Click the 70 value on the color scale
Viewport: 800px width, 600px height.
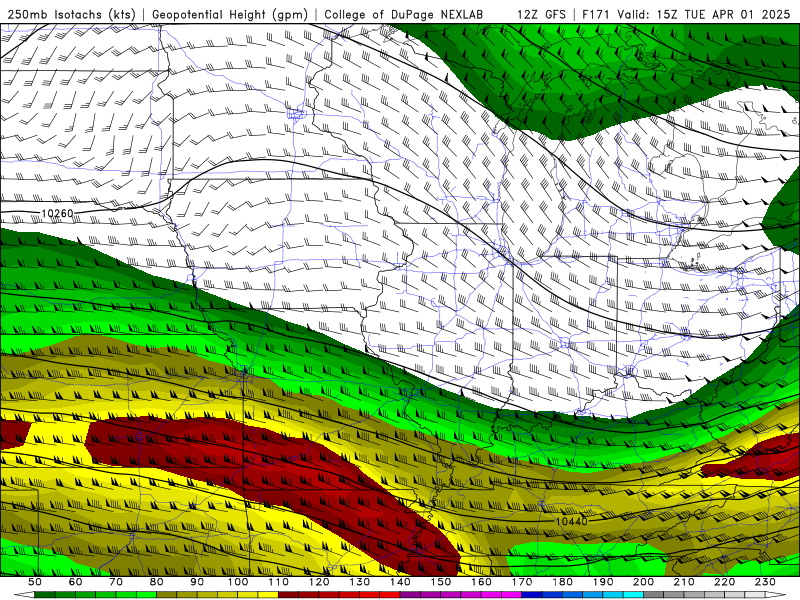pyautogui.click(x=116, y=582)
